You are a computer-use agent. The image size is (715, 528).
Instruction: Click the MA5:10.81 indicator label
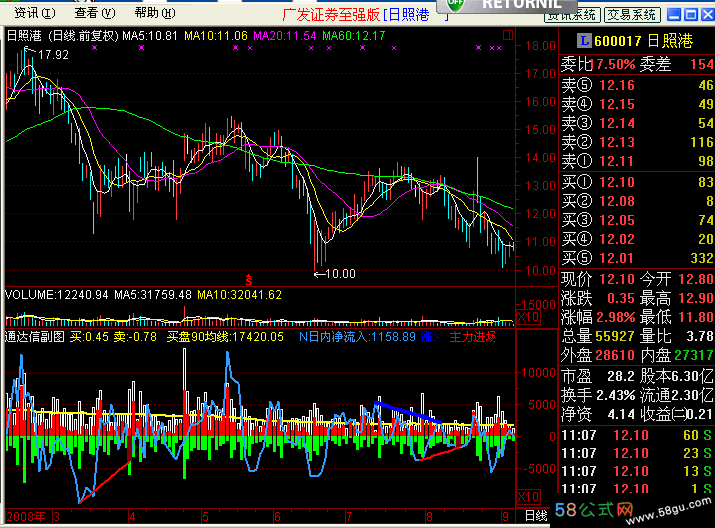pyautogui.click(x=150, y=36)
